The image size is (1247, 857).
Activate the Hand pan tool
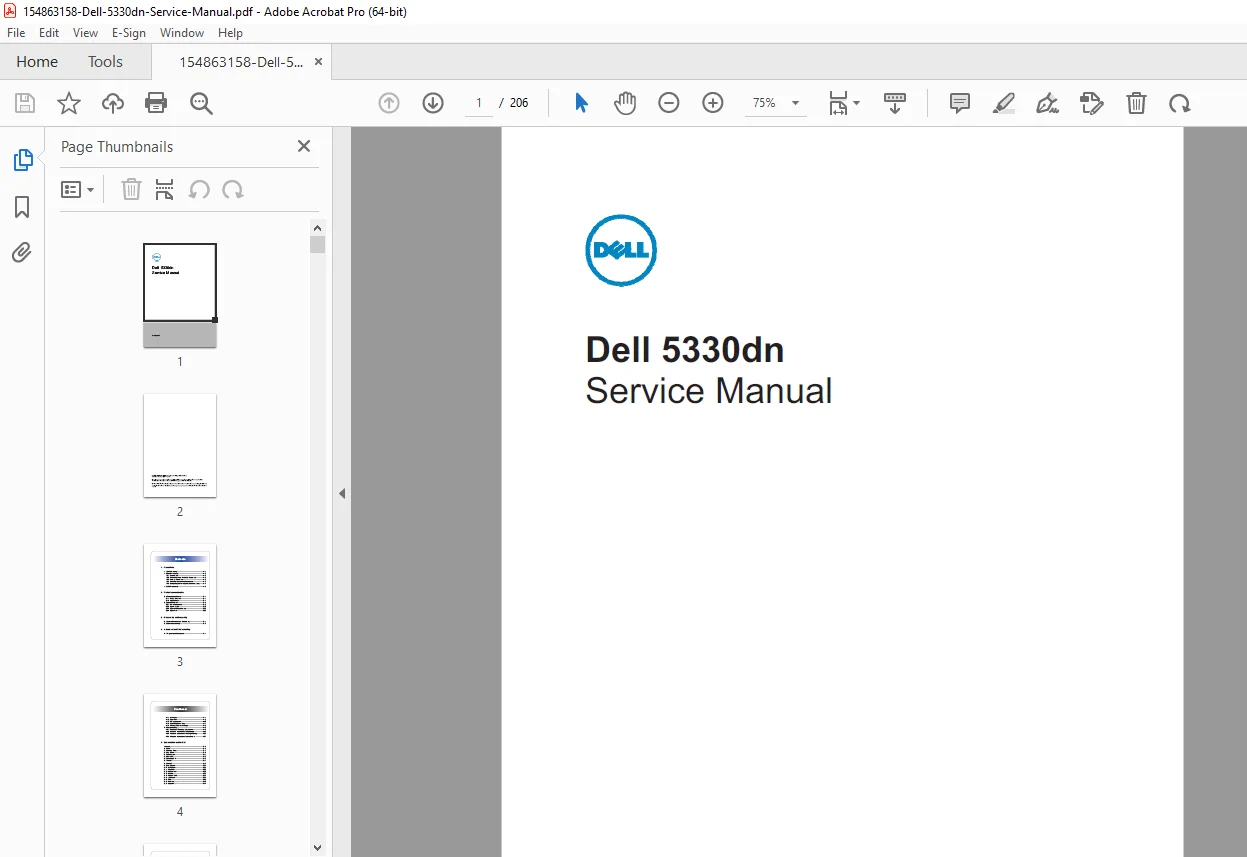[625, 103]
